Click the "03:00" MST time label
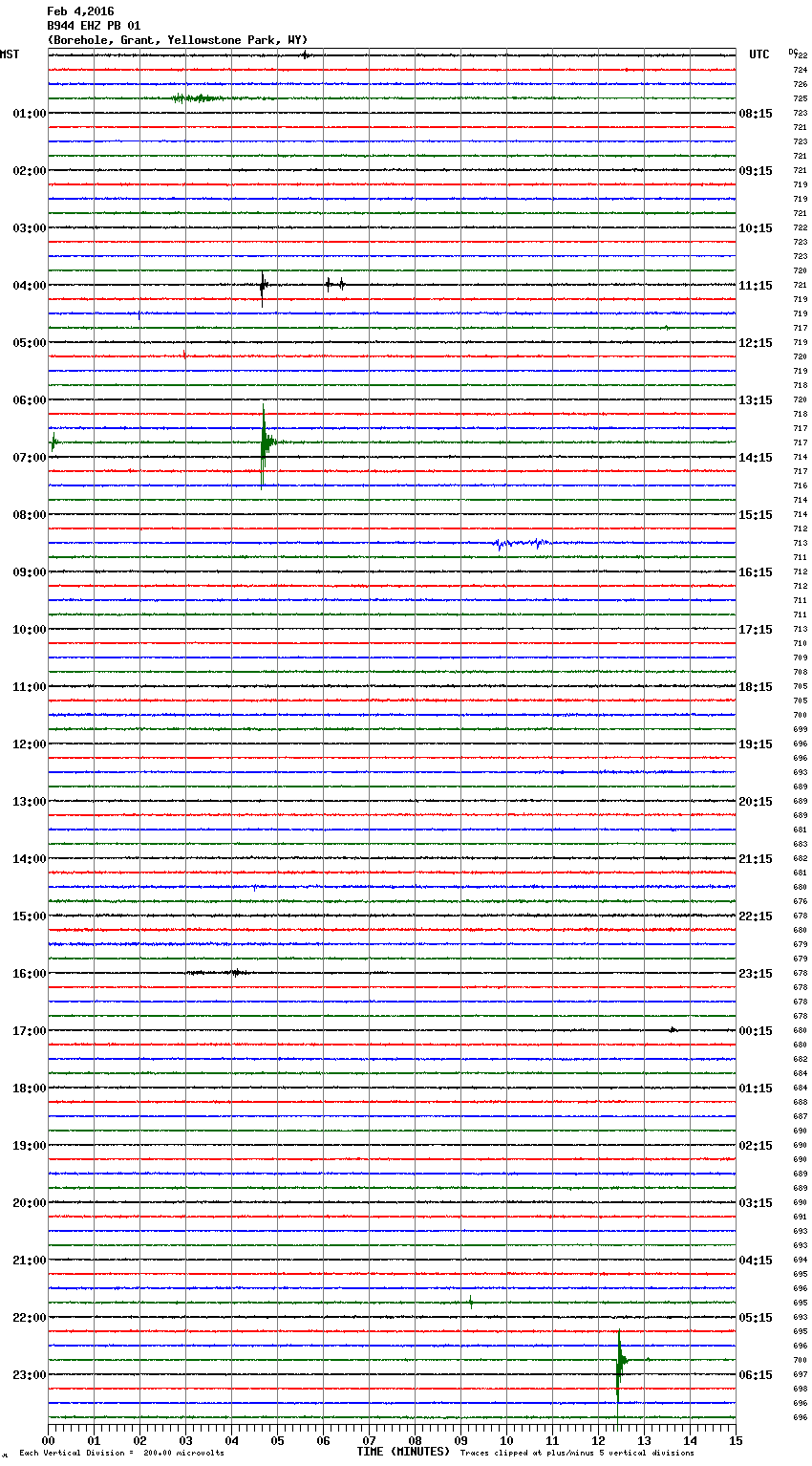 [x=30, y=228]
